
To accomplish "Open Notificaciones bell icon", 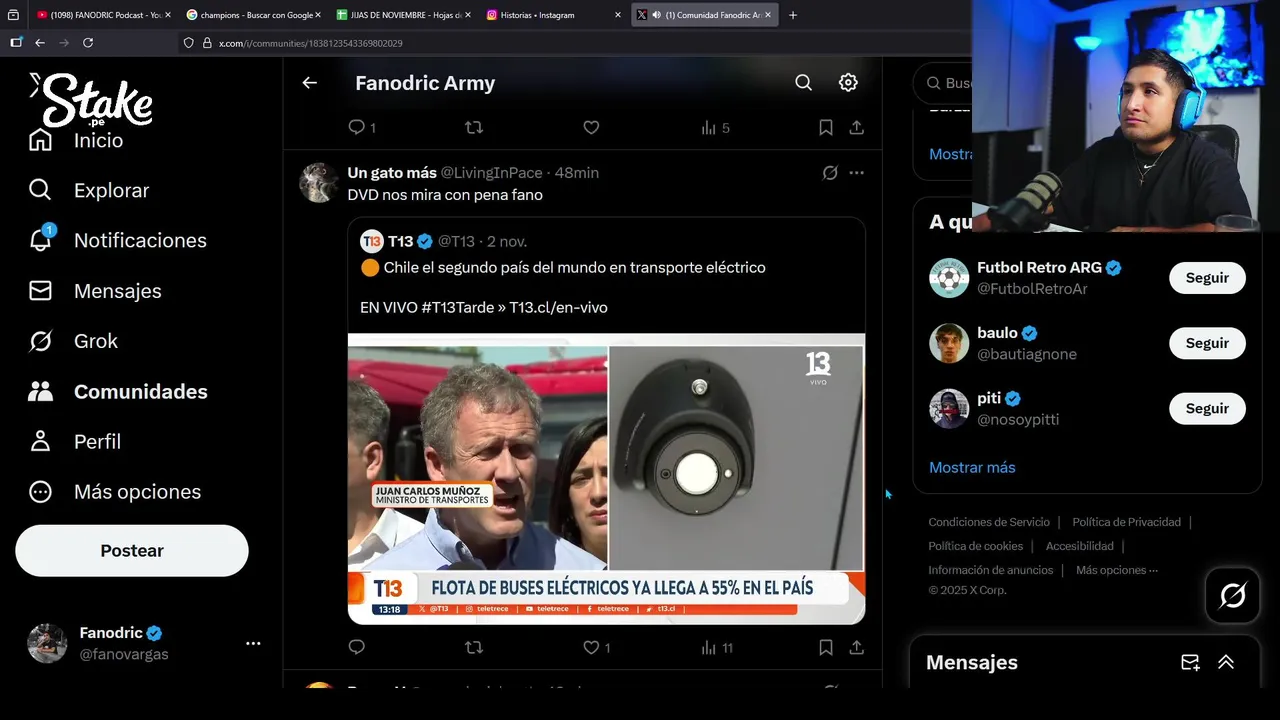I will pyautogui.click(x=40, y=240).
